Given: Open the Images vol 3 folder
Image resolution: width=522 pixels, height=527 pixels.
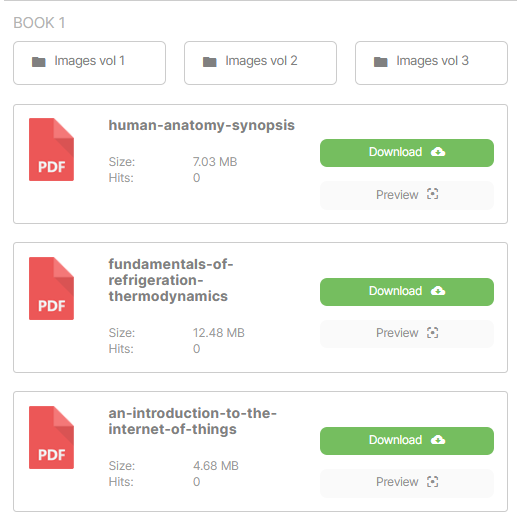Looking at the screenshot, I should tap(432, 63).
